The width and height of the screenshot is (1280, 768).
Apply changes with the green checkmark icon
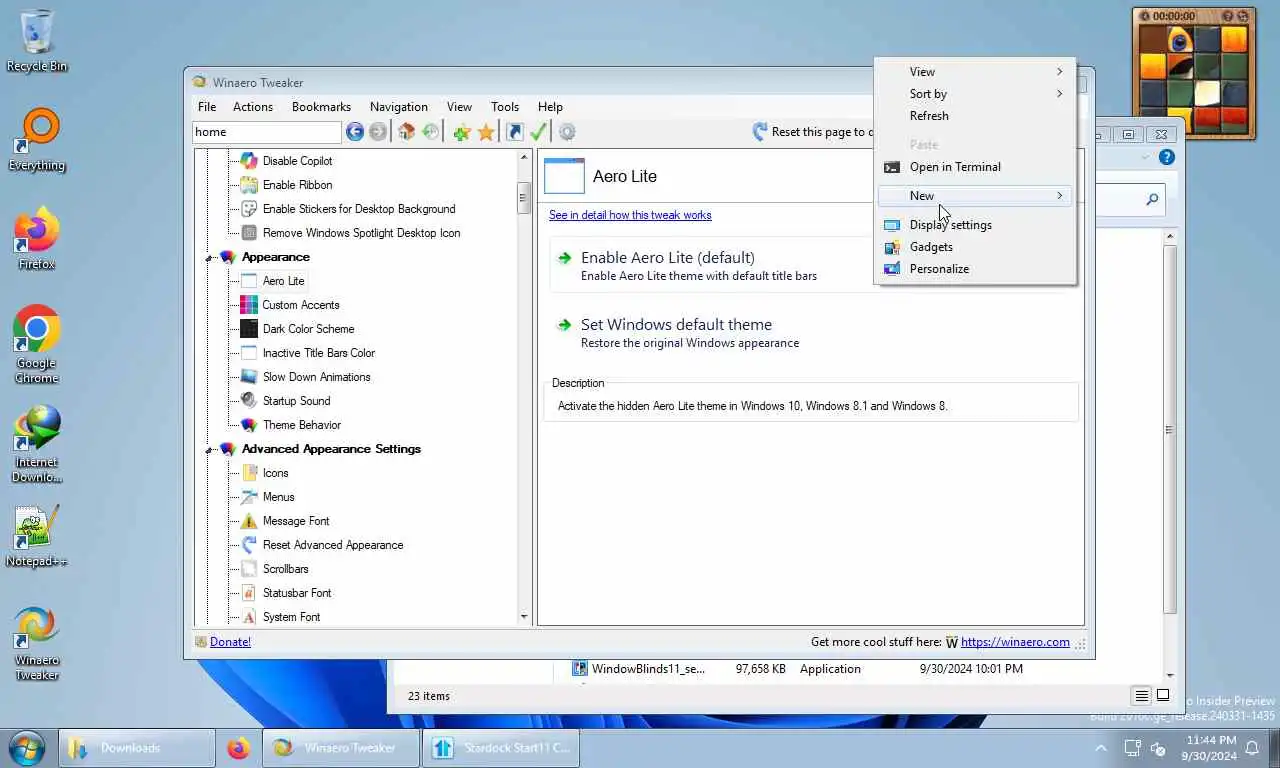click(539, 132)
